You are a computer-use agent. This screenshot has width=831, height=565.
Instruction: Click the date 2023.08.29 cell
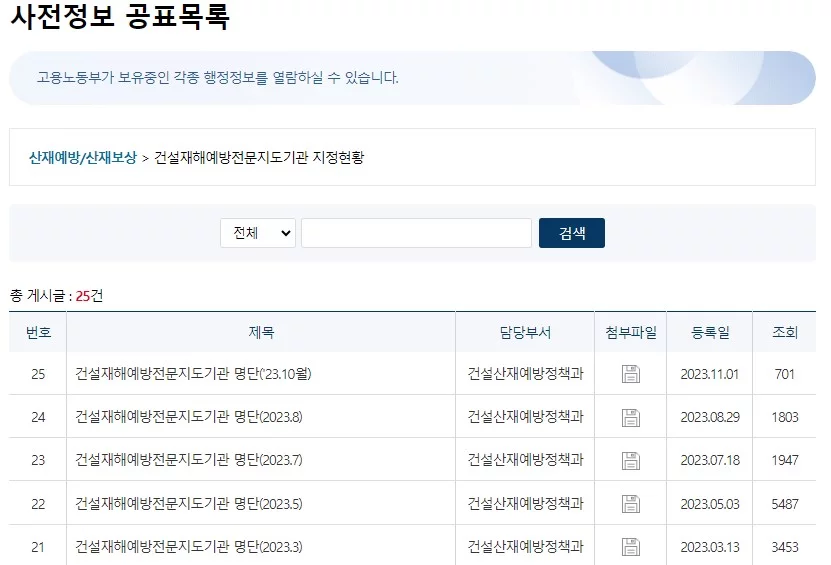(x=710, y=417)
